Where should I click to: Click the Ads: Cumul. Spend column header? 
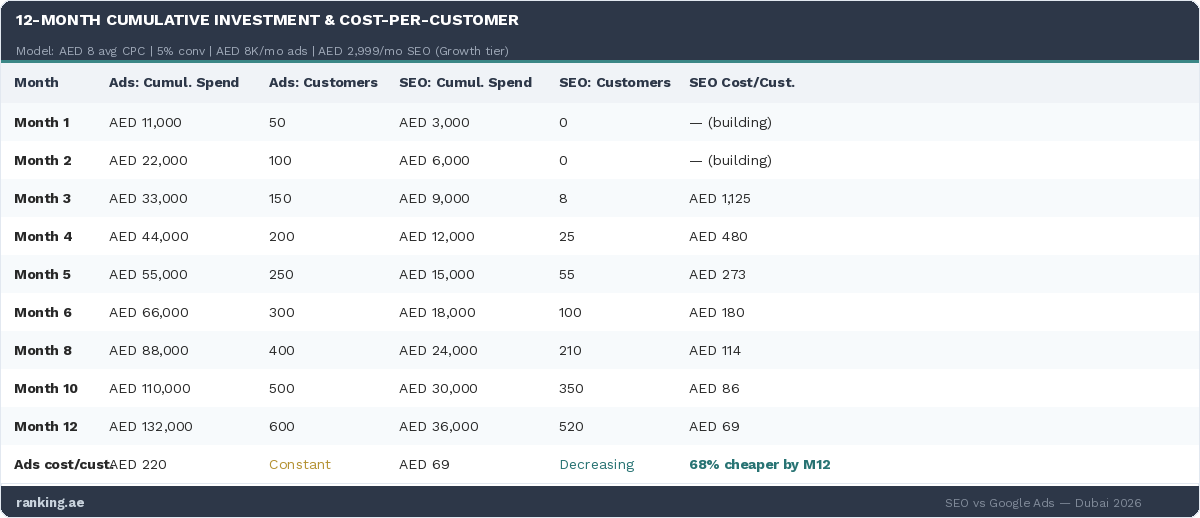tap(174, 83)
